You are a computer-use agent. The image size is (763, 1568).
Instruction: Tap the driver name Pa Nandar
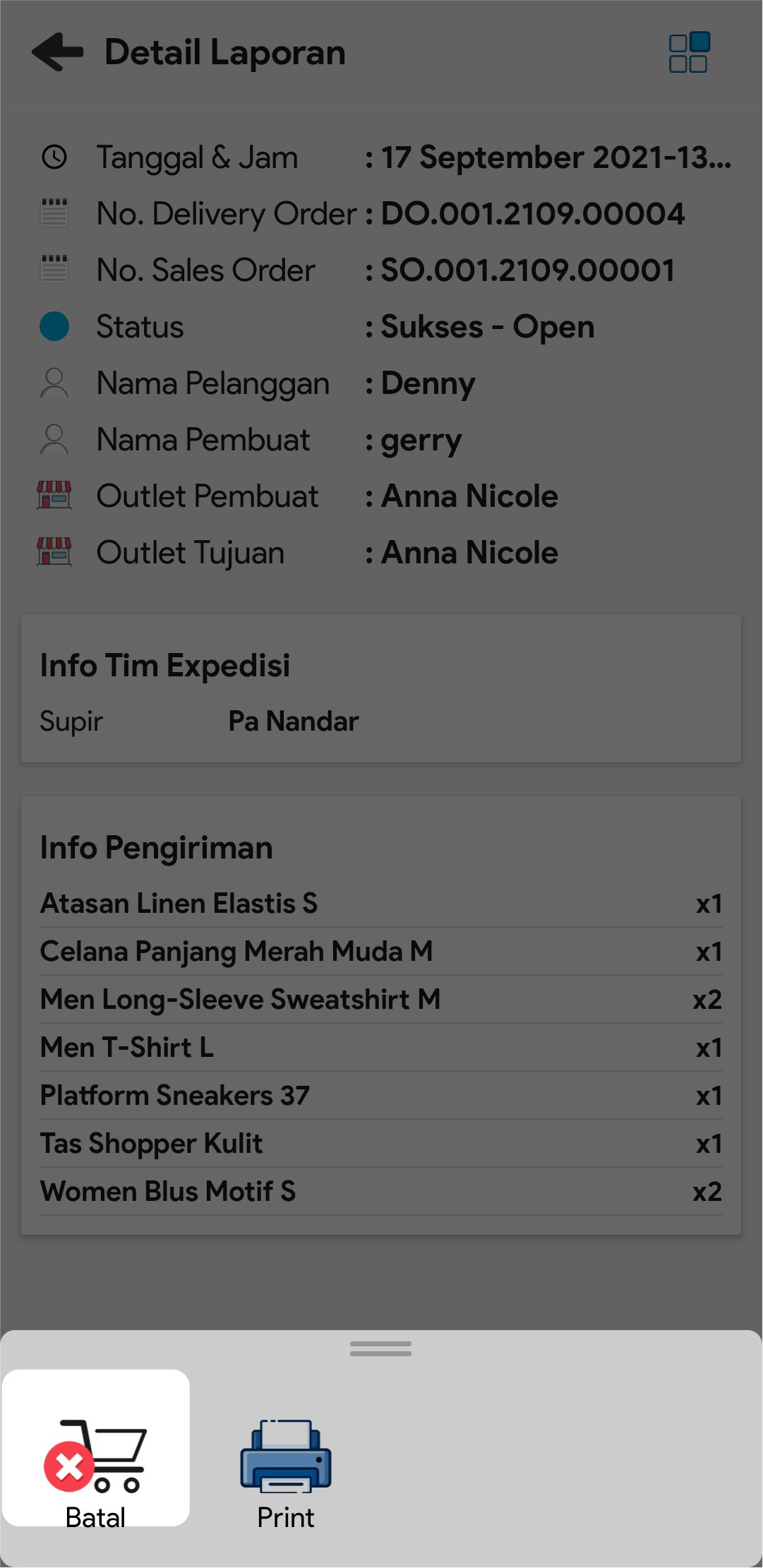point(294,722)
